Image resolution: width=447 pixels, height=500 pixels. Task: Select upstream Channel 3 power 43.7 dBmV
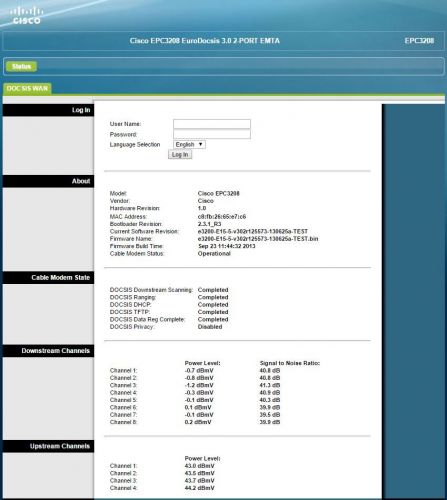[x=200, y=481]
